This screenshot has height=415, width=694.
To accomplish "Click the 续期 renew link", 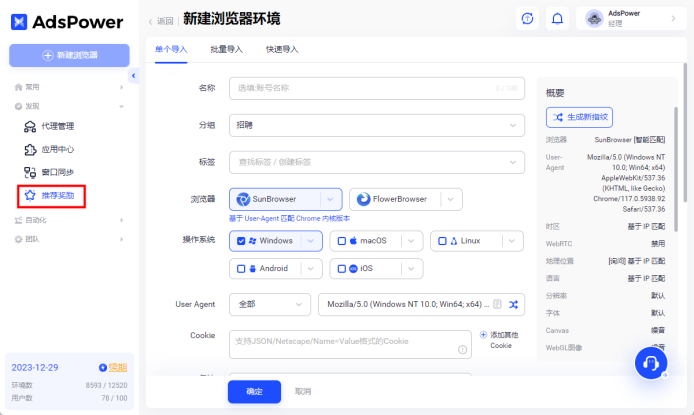I will (118, 368).
